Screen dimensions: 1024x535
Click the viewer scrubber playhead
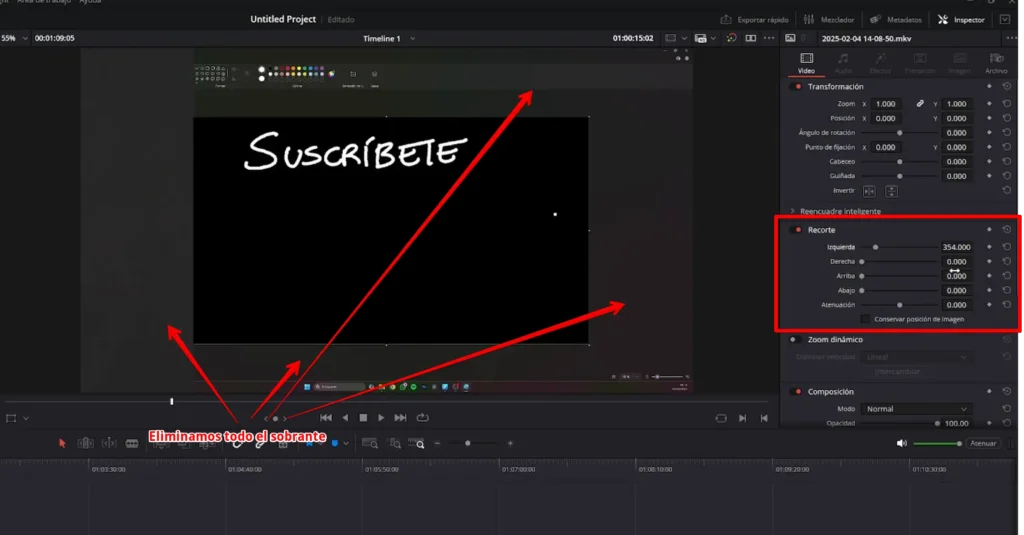172,402
